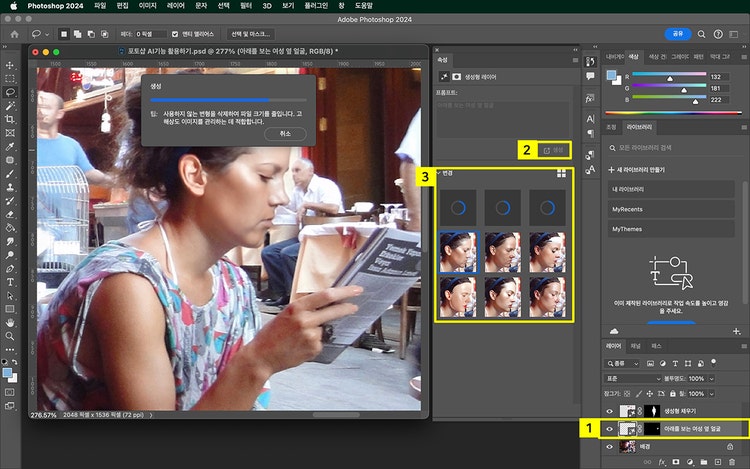Hide the 생성형 채우기 layer

click(609, 410)
